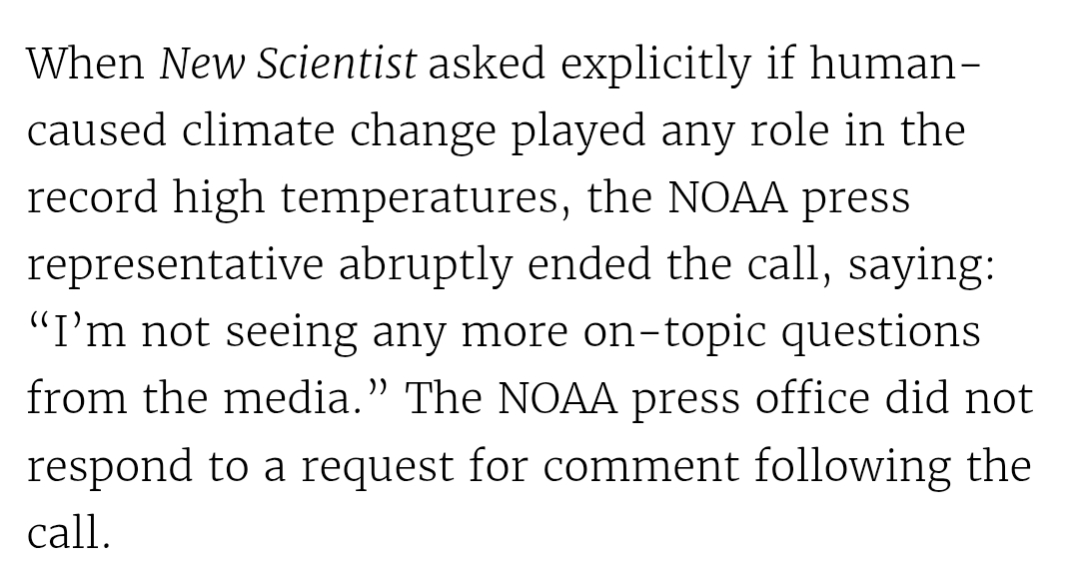This screenshot has height=578, width=1079.
Task: Click the italic "New Scientist" text
Action: (x=288, y=65)
